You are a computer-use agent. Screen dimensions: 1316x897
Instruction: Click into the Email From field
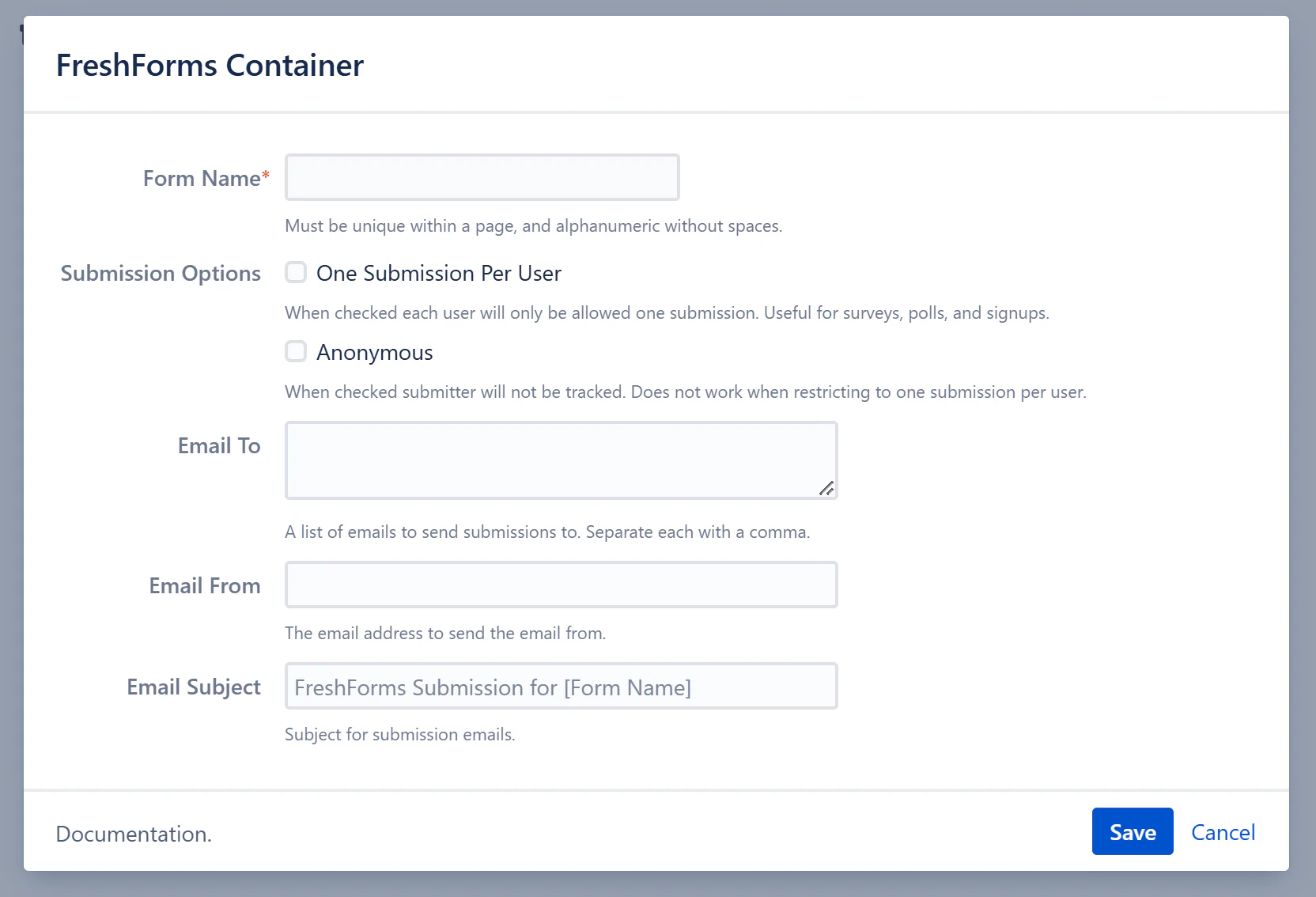(x=561, y=585)
